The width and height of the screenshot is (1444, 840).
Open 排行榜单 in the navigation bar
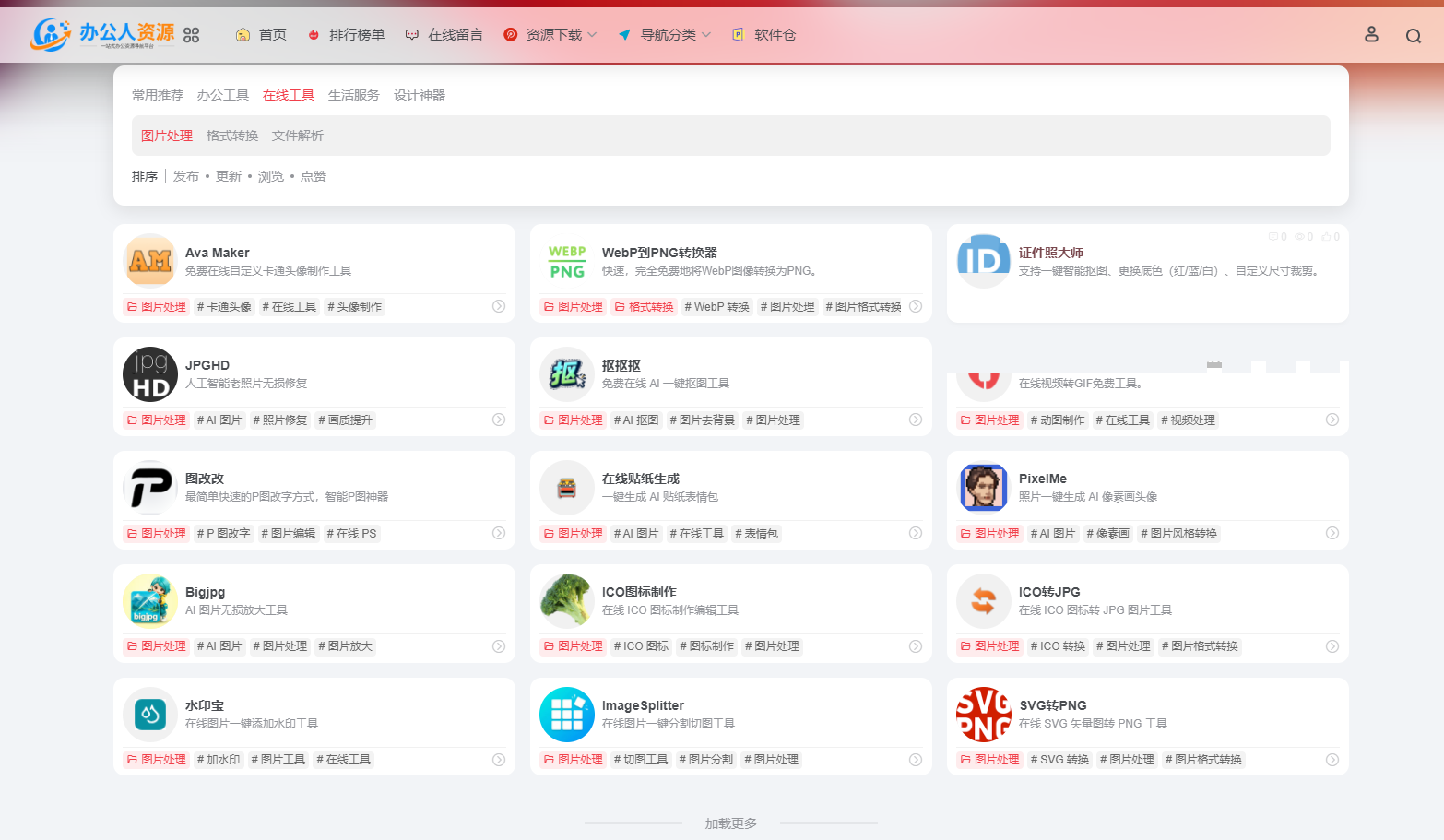tap(346, 35)
